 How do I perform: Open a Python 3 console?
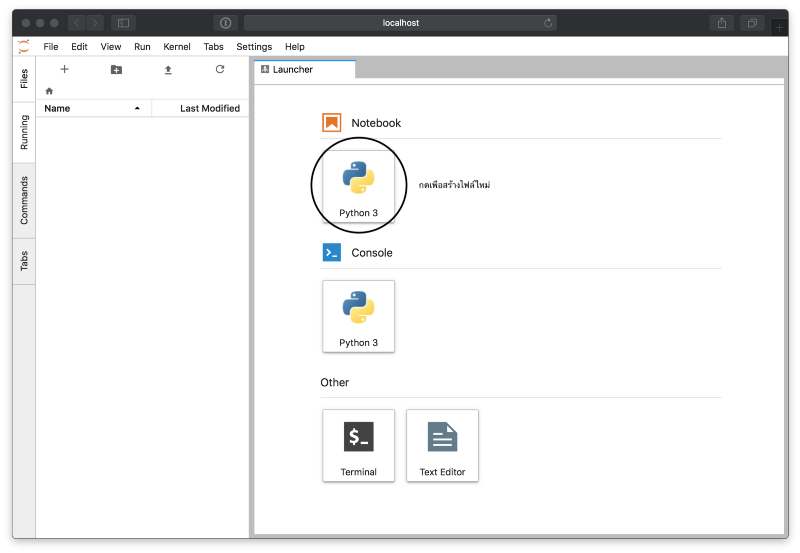[x=358, y=316]
